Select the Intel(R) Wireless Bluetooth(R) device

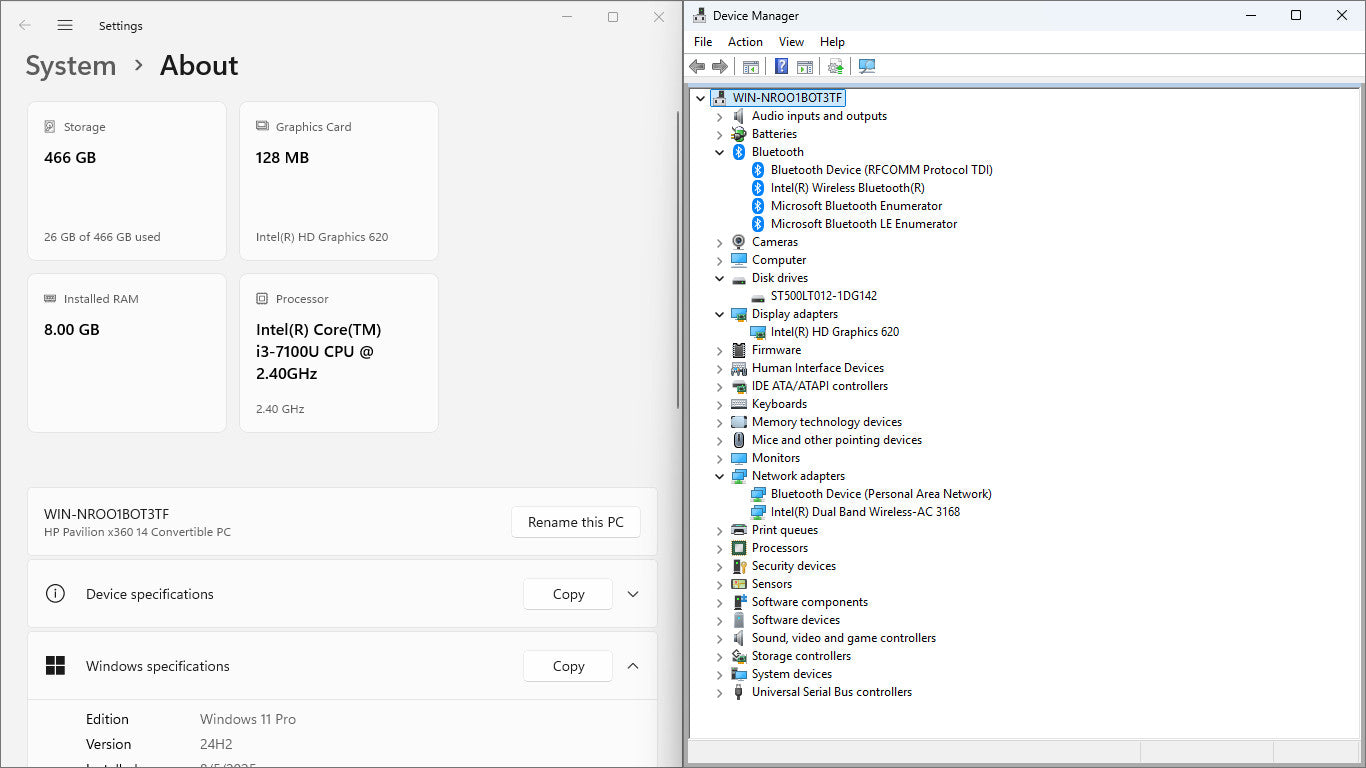click(847, 188)
